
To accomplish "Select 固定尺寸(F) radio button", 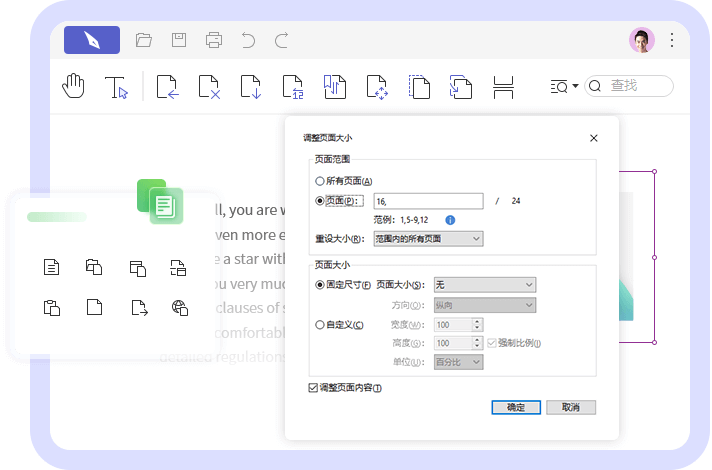I will click(320, 285).
